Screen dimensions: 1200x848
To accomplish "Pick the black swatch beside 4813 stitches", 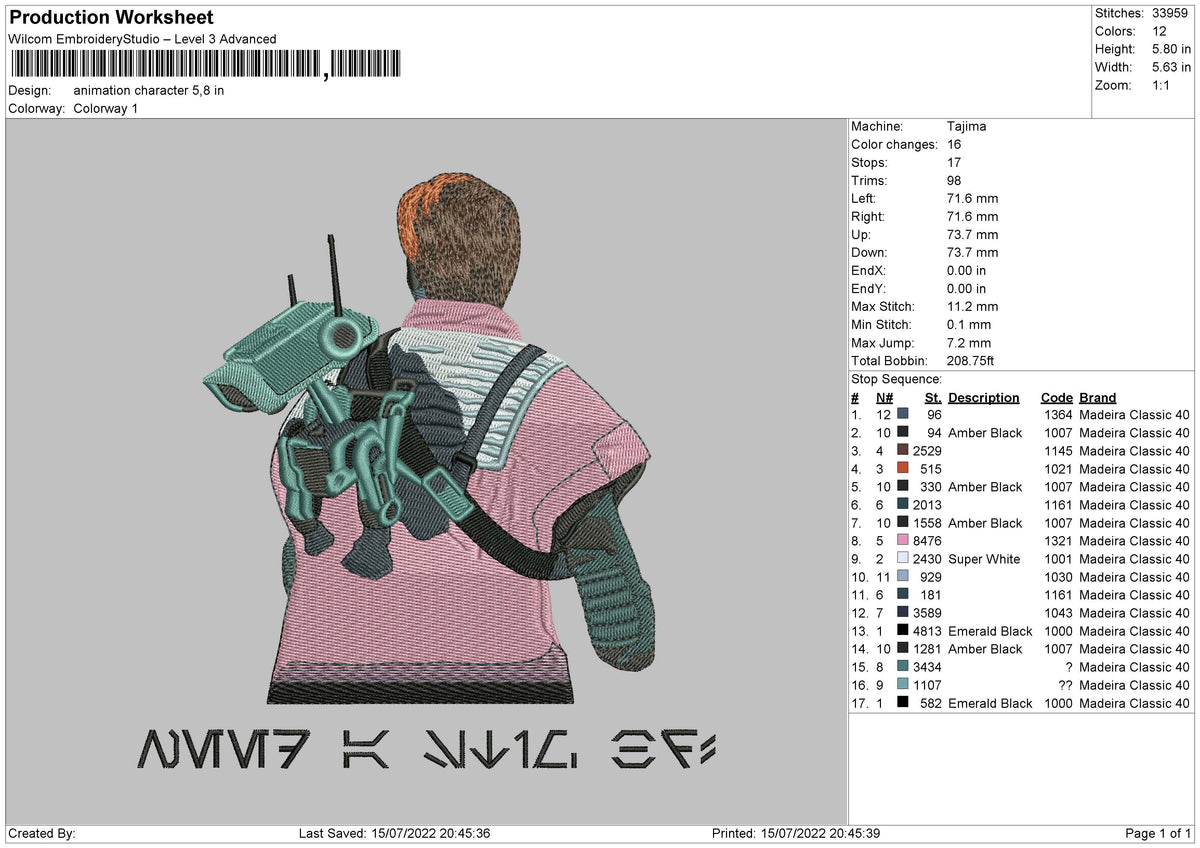I will 903,630.
